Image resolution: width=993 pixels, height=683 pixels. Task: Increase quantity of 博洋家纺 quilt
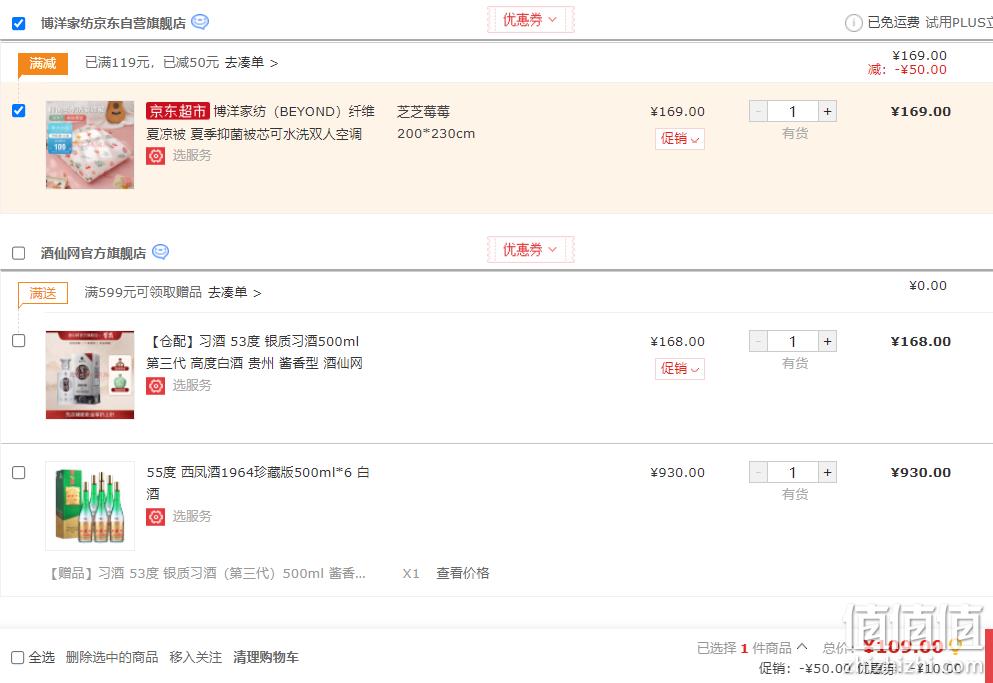point(827,112)
